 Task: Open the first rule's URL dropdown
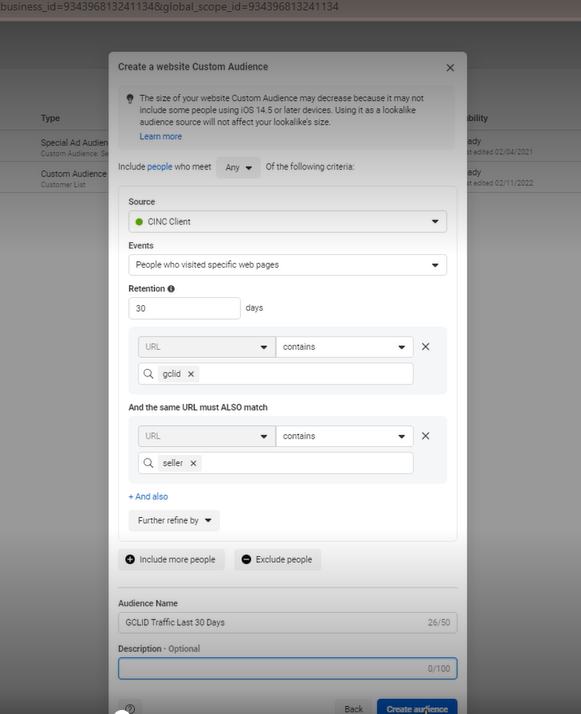coord(207,347)
